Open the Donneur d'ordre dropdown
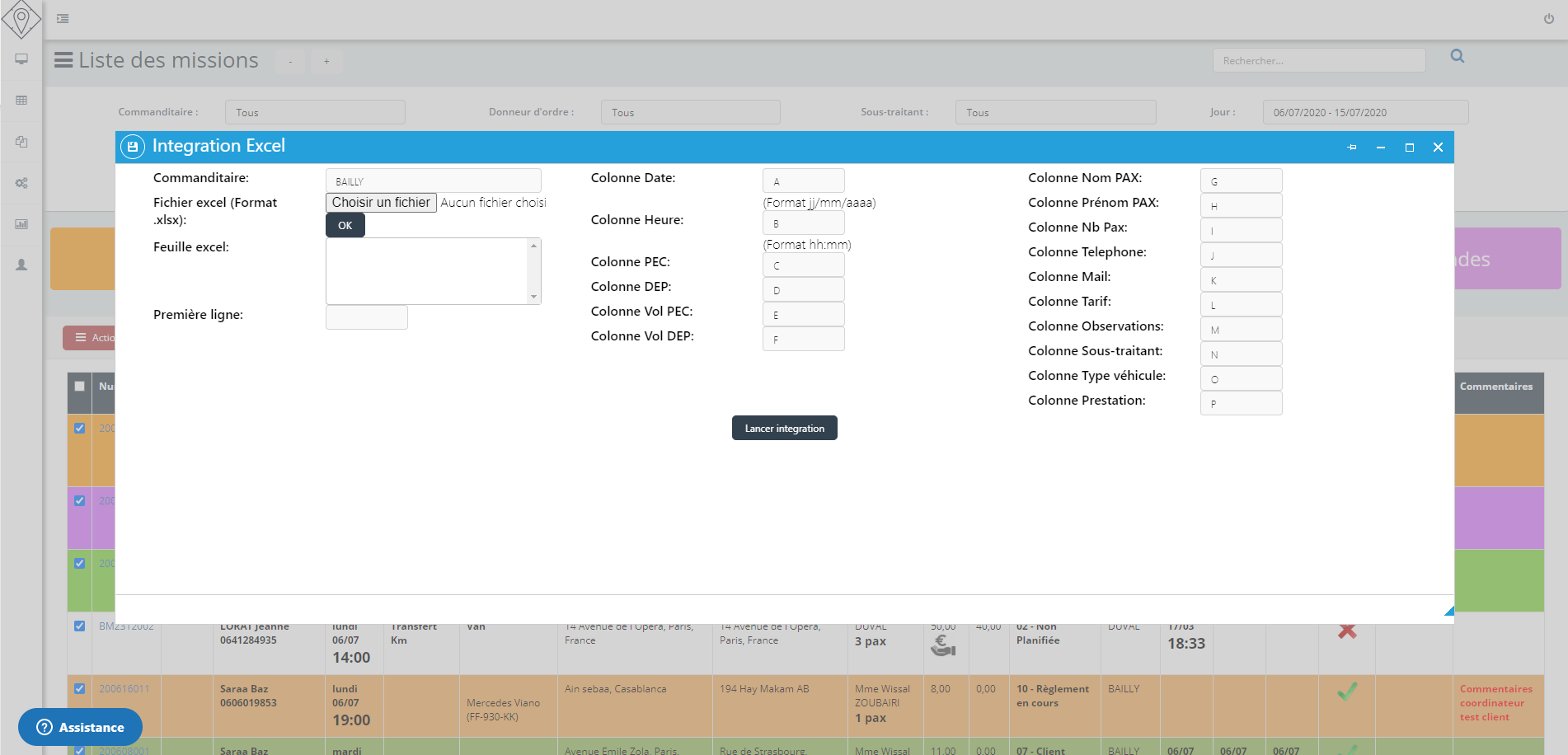 pyautogui.click(x=690, y=112)
